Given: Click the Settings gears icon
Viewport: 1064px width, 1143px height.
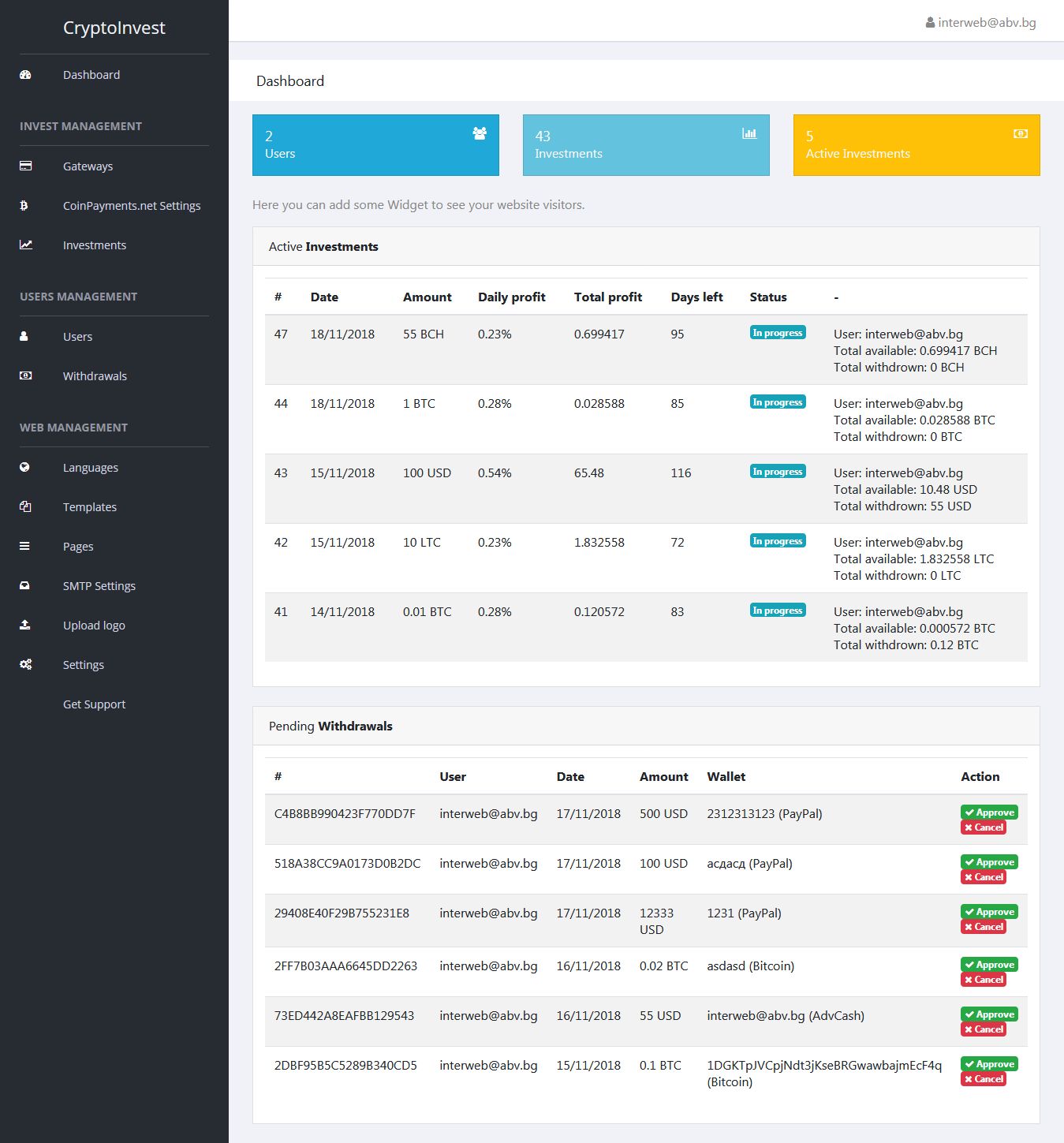Looking at the screenshot, I should [x=25, y=664].
